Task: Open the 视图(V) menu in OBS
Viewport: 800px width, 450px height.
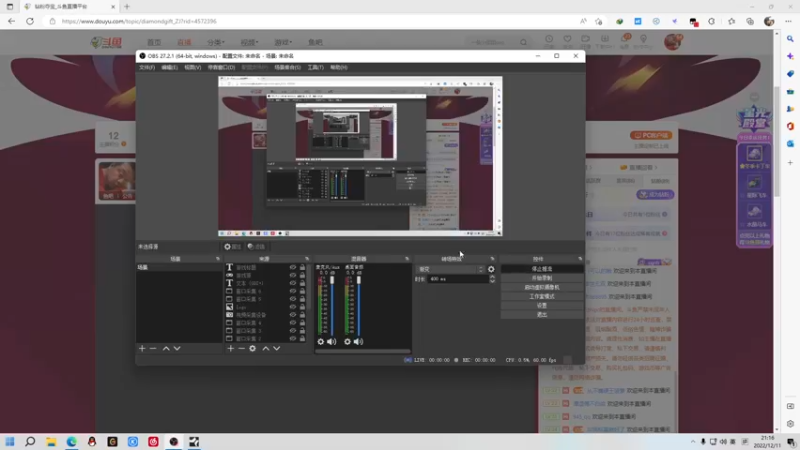Action: point(192,67)
